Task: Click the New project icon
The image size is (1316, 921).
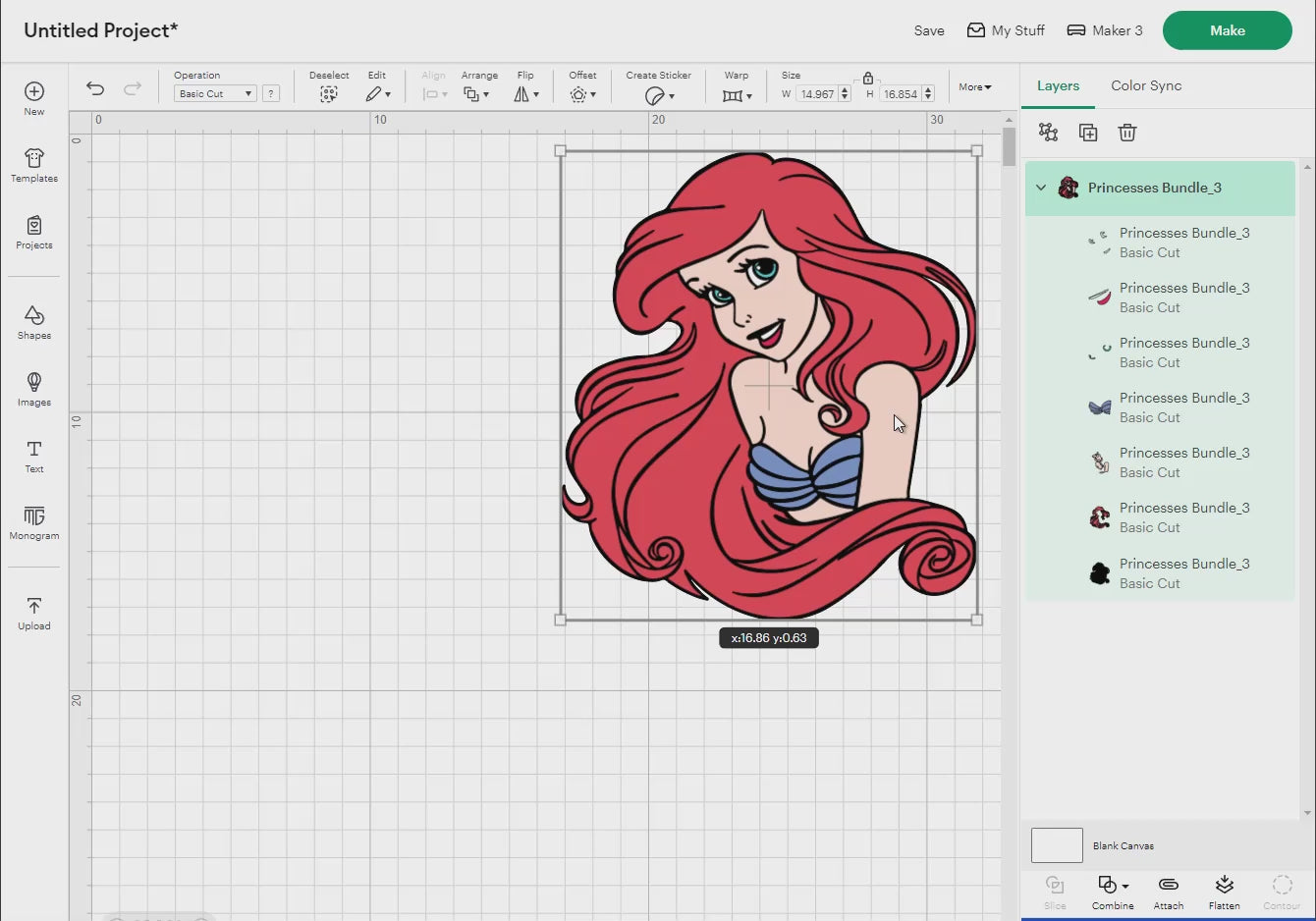Action: pos(34,91)
